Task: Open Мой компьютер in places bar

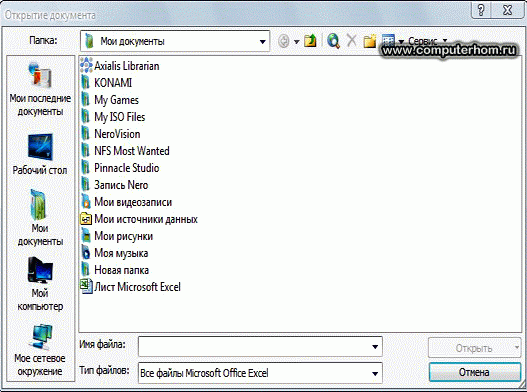Action: click(x=40, y=284)
